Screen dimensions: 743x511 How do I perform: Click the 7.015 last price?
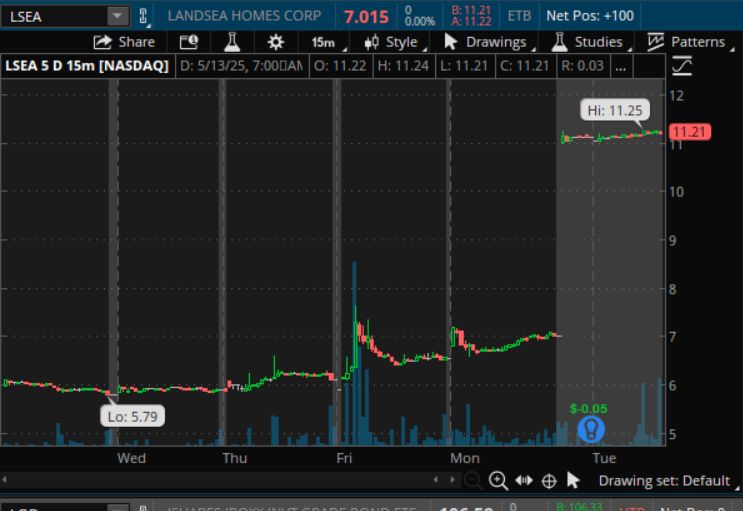366,17
